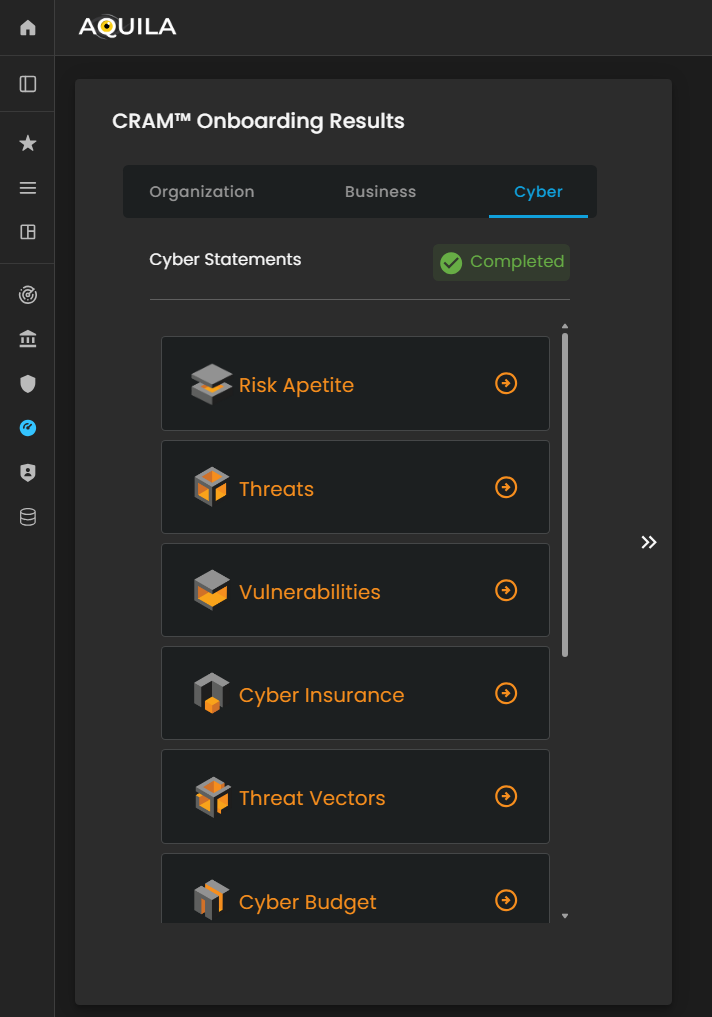
Task: Click the user badge shield icon
Action: [28, 473]
